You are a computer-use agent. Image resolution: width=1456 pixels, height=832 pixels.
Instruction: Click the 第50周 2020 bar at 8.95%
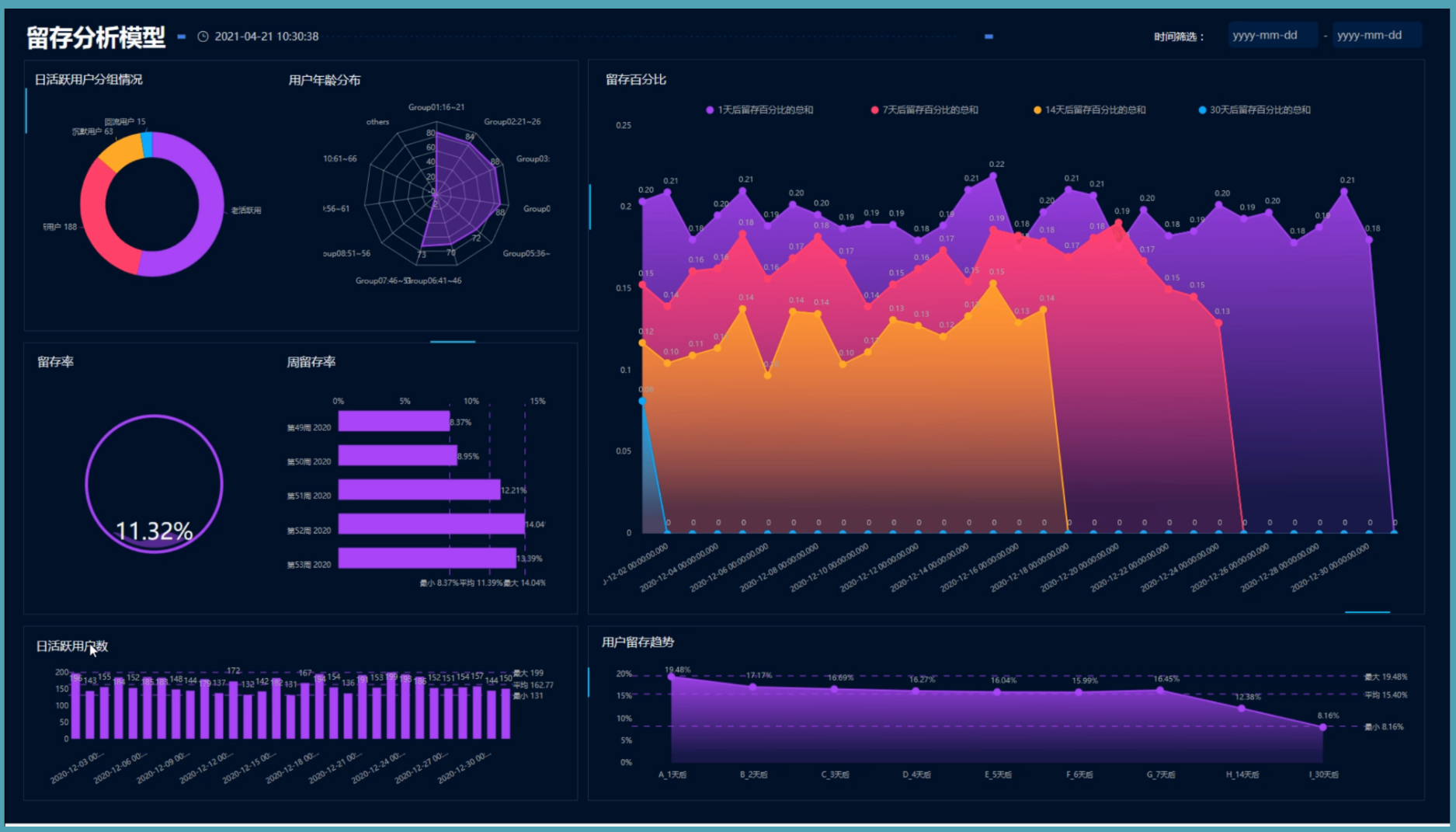[x=398, y=455]
